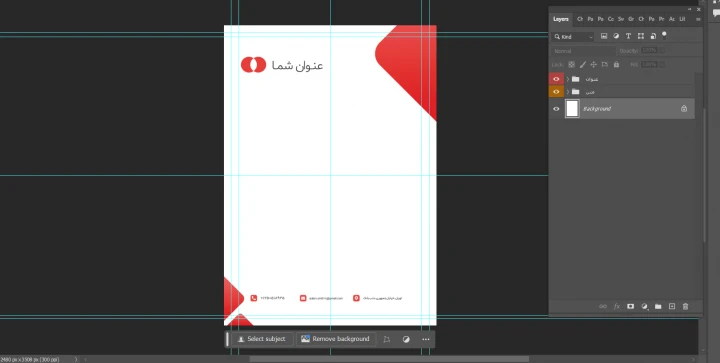The width and height of the screenshot is (720, 363).
Task: Switch to the first Ch panel tab
Action: (x=580, y=19)
